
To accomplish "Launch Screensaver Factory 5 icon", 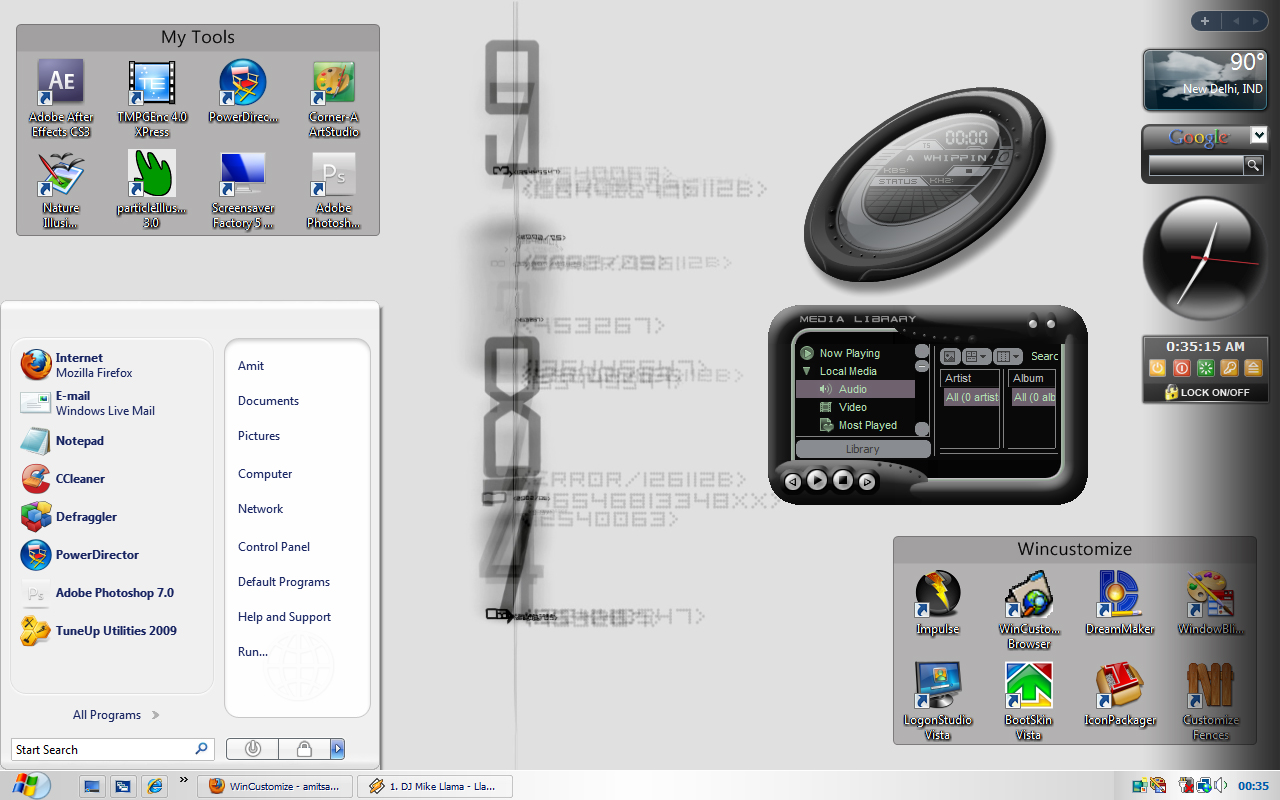I will click(x=243, y=190).
